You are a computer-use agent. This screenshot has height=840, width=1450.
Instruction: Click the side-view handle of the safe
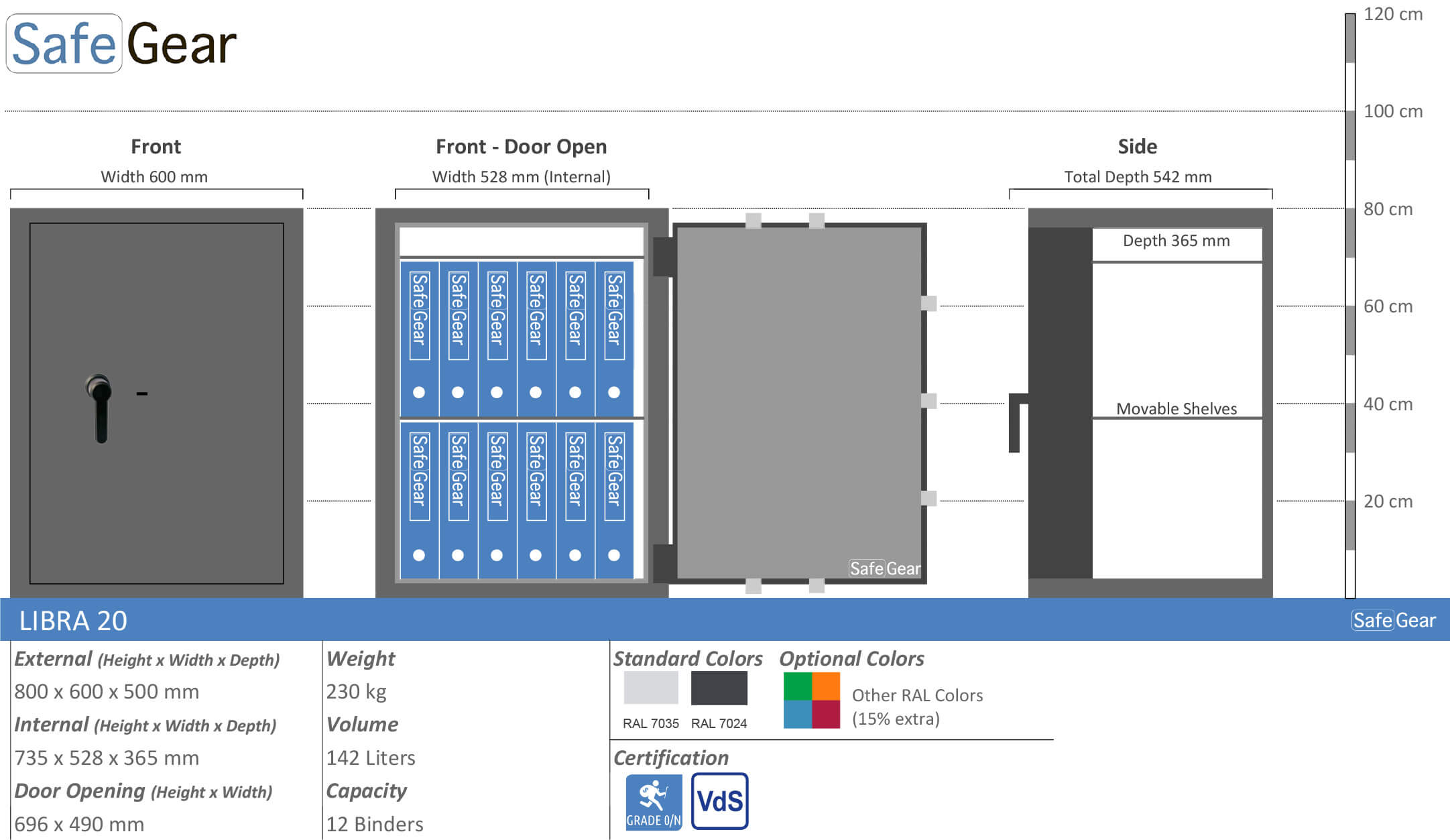pyautogui.click(x=1018, y=422)
